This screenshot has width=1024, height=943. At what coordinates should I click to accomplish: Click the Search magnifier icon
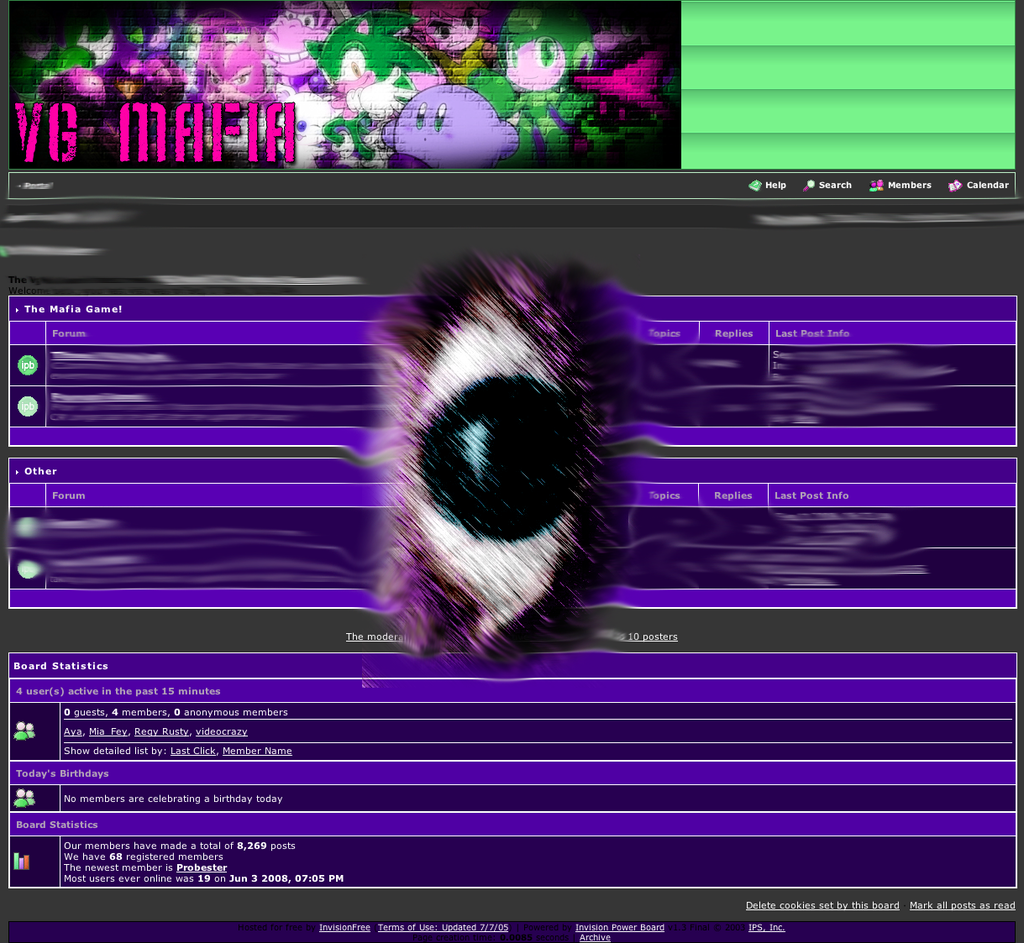pyautogui.click(x=808, y=185)
